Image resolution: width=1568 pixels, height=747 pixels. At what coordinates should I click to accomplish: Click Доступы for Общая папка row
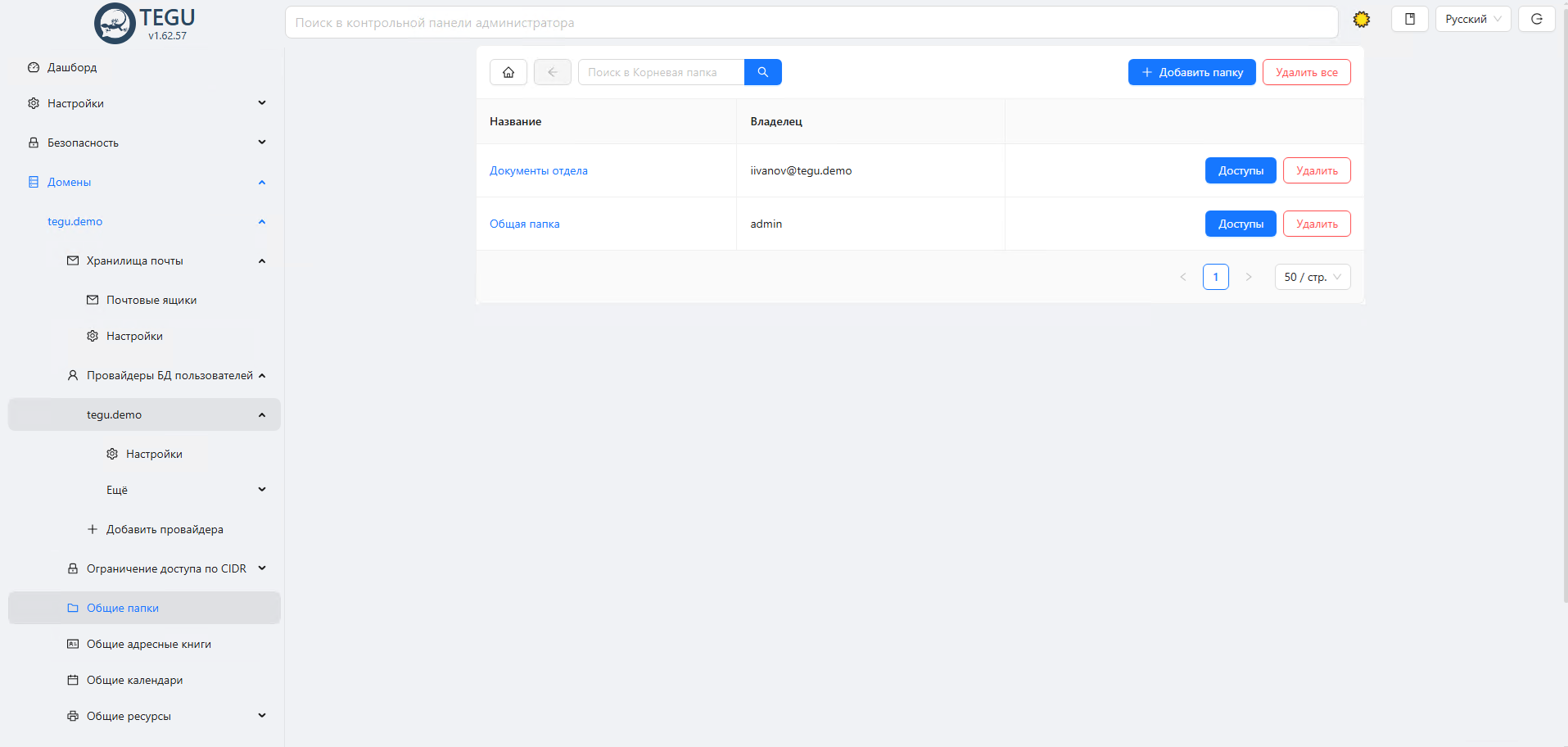(x=1240, y=224)
